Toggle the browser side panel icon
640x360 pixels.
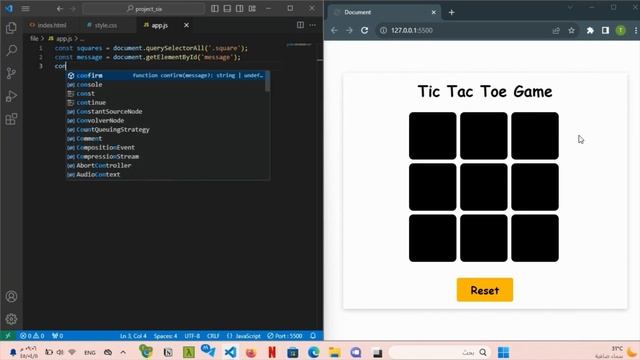[x=605, y=30]
